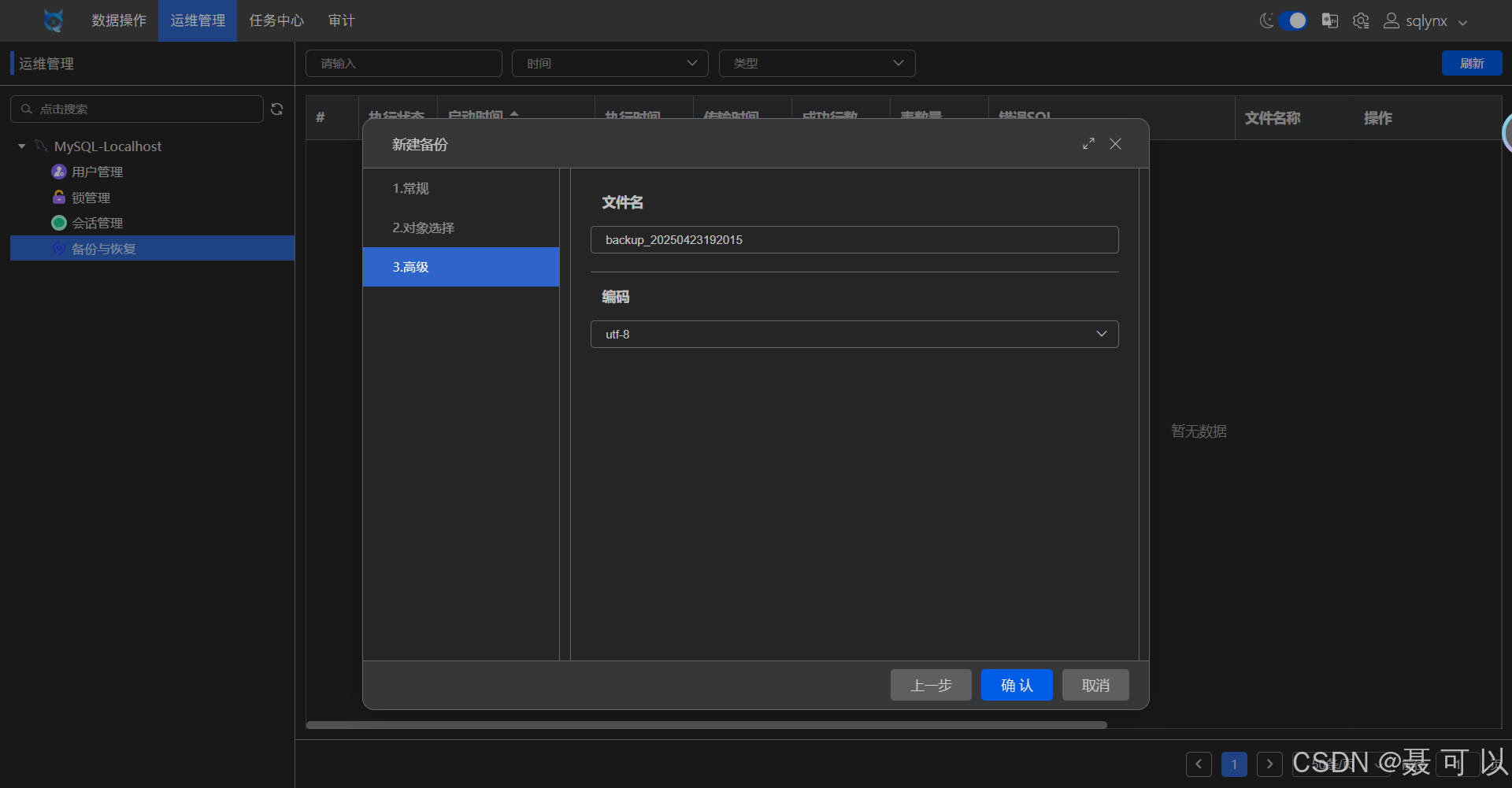Select step 3.高级
Image resolution: width=1512 pixels, height=788 pixels.
[x=461, y=267]
